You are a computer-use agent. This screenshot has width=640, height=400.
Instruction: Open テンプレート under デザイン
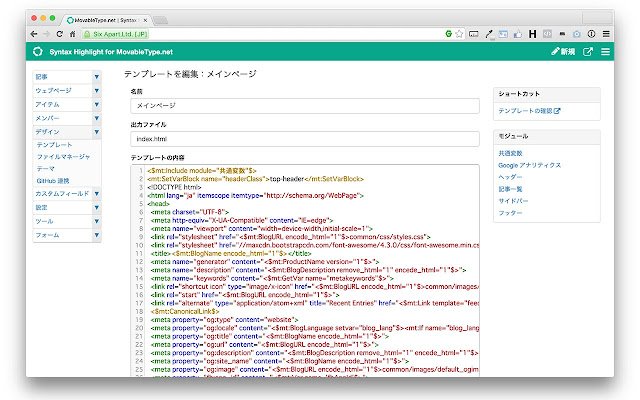click(x=54, y=145)
